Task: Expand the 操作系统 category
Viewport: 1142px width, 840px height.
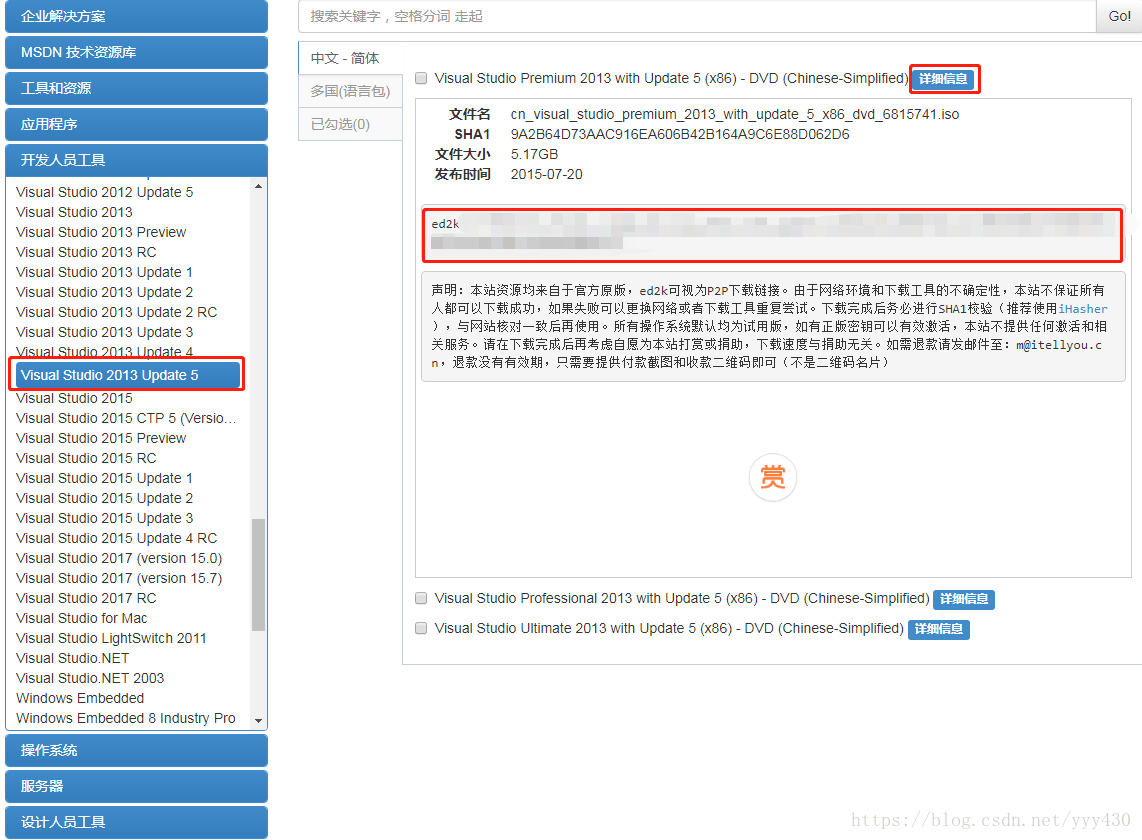Action: 136,750
